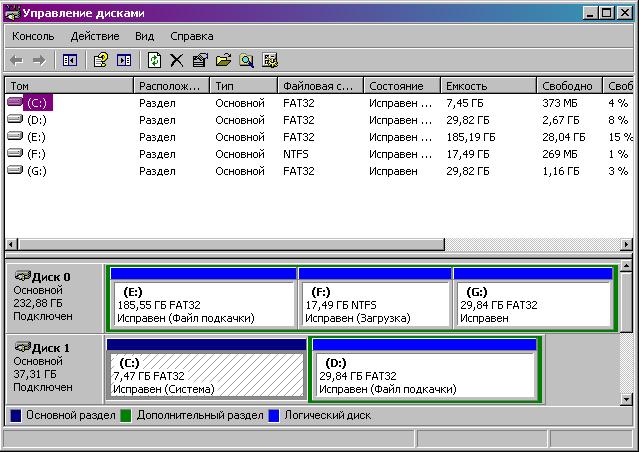Click the 7,45 ГБ capacity cell
Viewport: 639px width, 452px height.
(x=465, y=103)
